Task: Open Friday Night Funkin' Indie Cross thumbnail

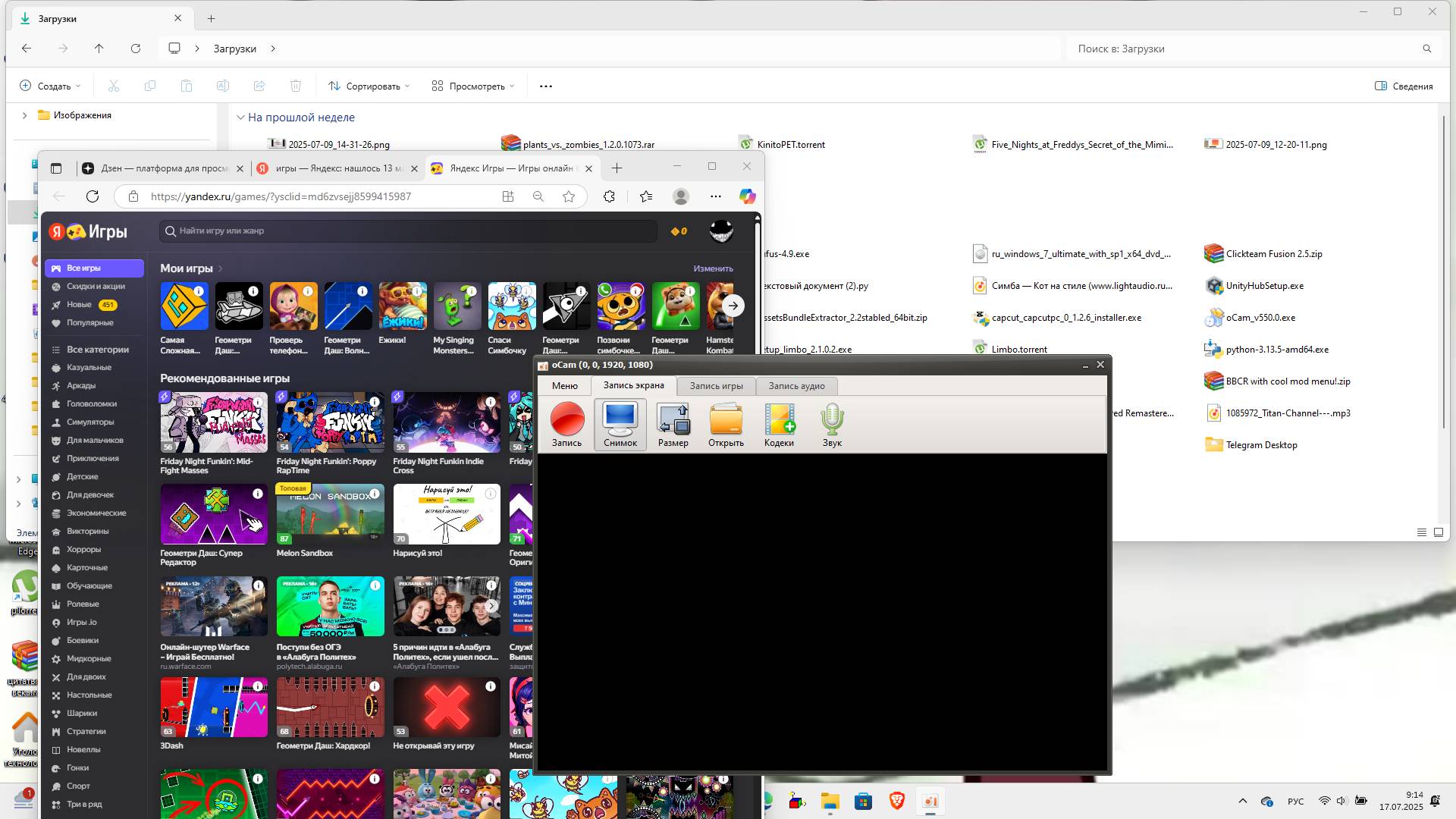Action: click(x=447, y=422)
